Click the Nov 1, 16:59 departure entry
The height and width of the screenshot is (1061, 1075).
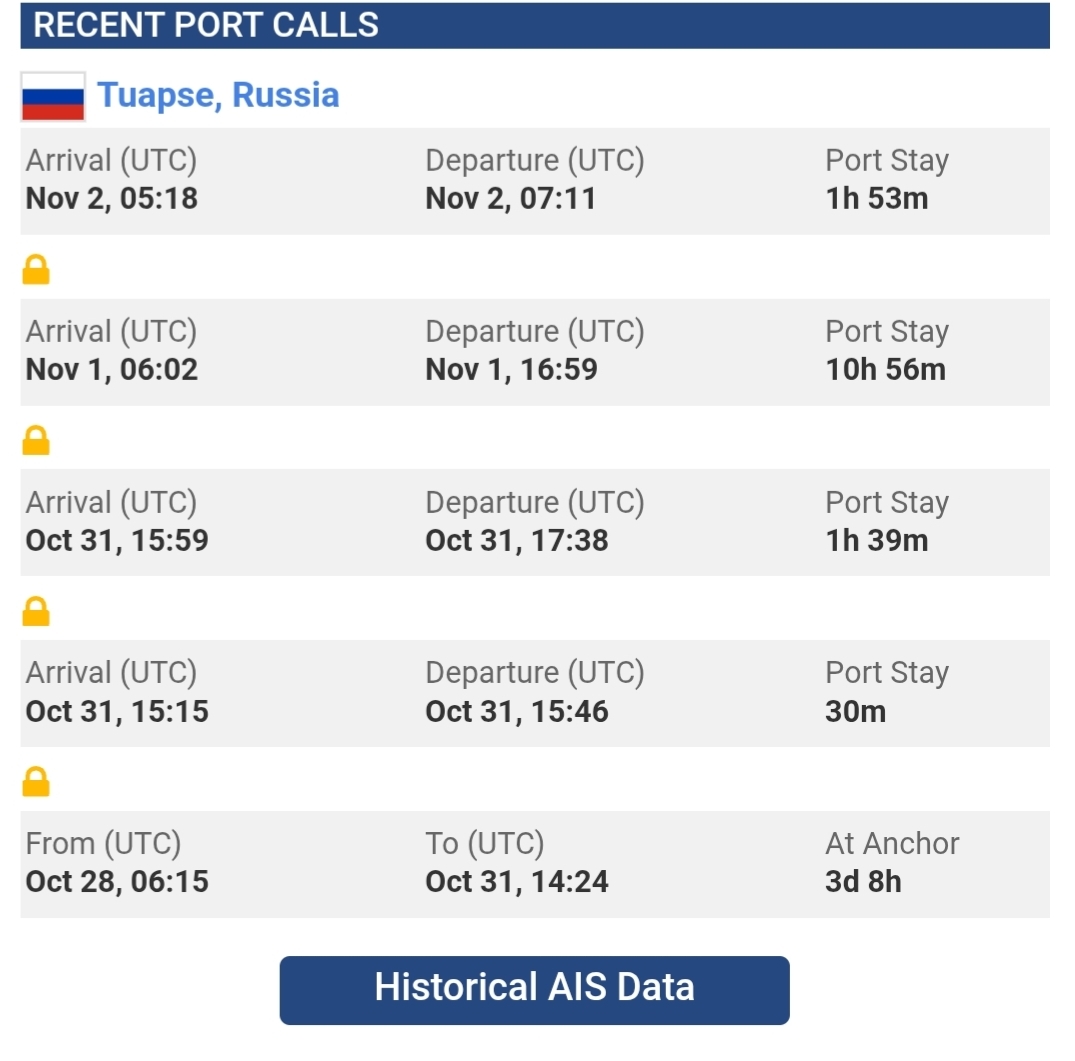coord(511,369)
